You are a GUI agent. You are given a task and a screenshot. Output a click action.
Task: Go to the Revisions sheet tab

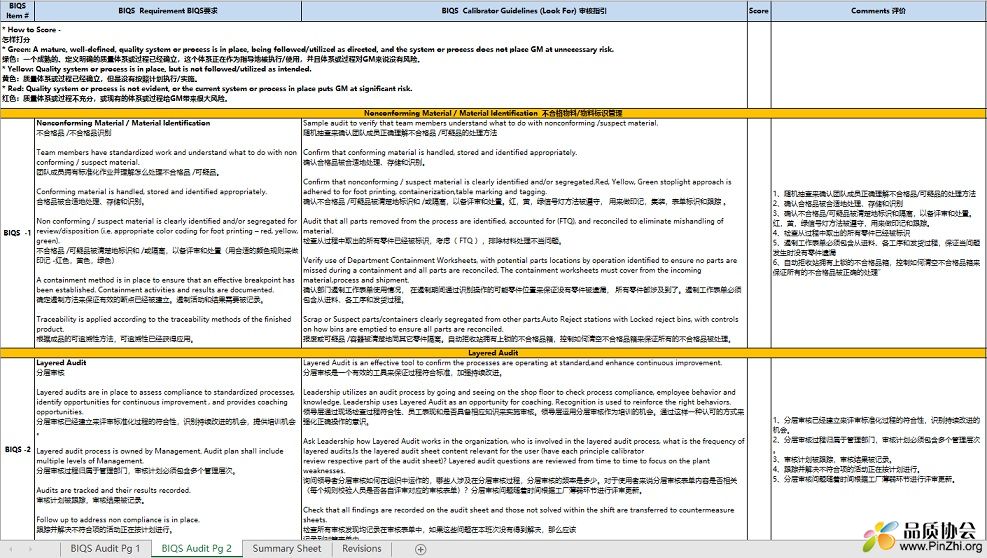(361, 549)
